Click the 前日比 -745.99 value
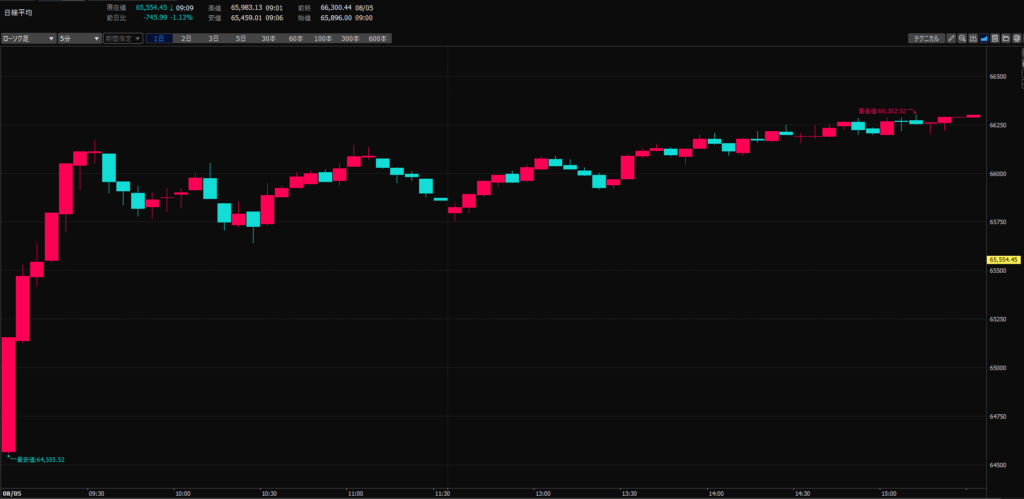 (154, 18)
